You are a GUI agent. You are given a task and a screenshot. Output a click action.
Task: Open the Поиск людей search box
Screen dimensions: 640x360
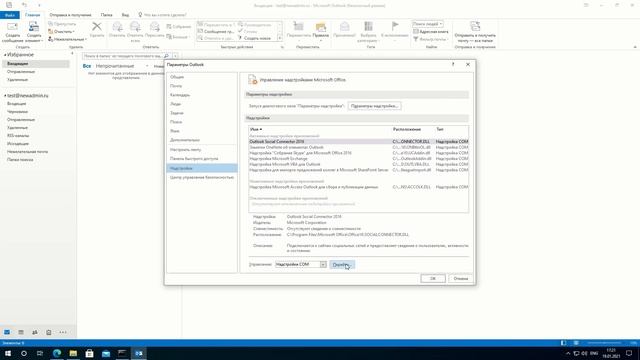click(x=427, y=24)
